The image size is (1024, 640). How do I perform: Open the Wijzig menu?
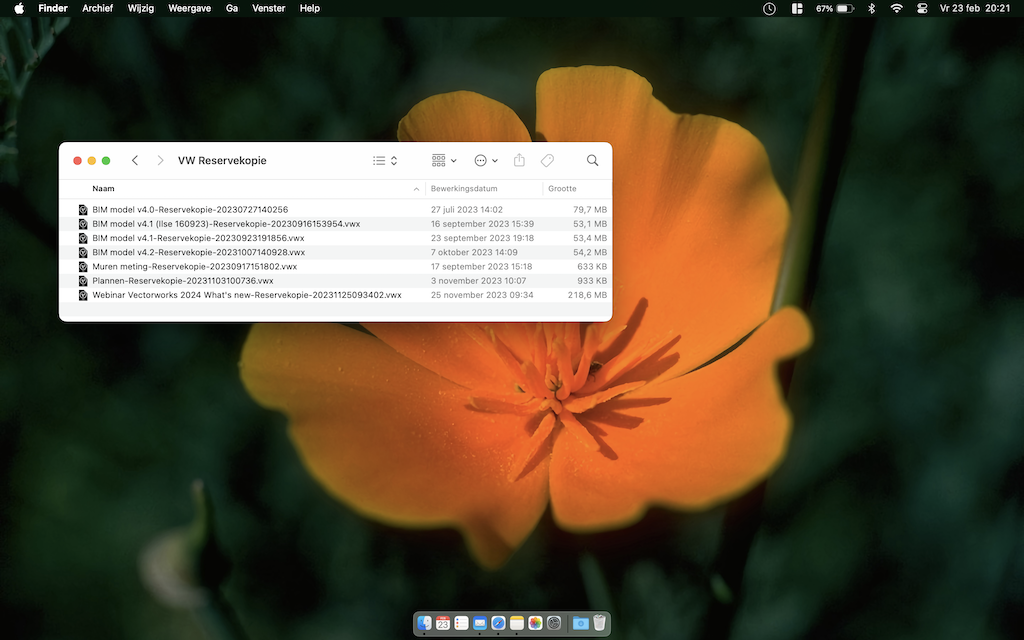pos(140,8)
